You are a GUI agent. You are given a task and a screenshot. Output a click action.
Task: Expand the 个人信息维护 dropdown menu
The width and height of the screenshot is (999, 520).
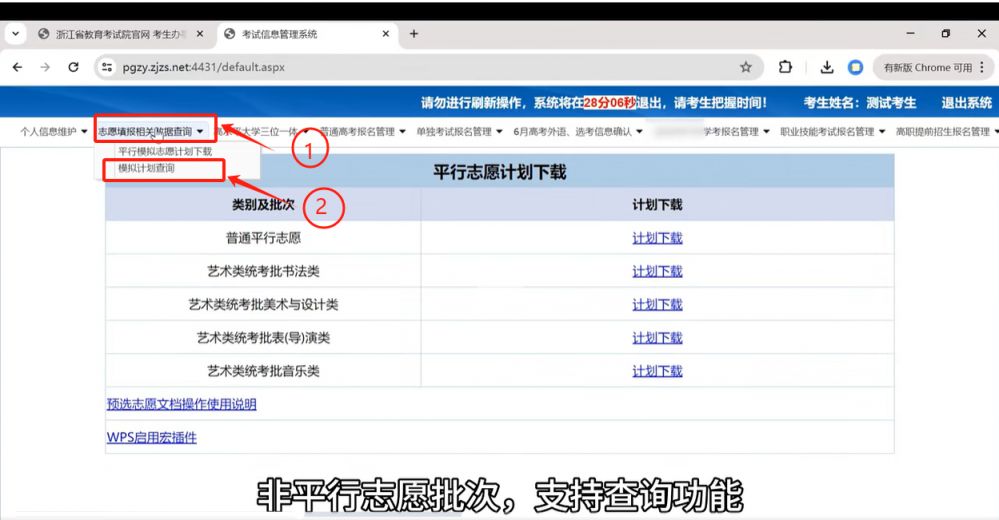(x=54, y=131)
